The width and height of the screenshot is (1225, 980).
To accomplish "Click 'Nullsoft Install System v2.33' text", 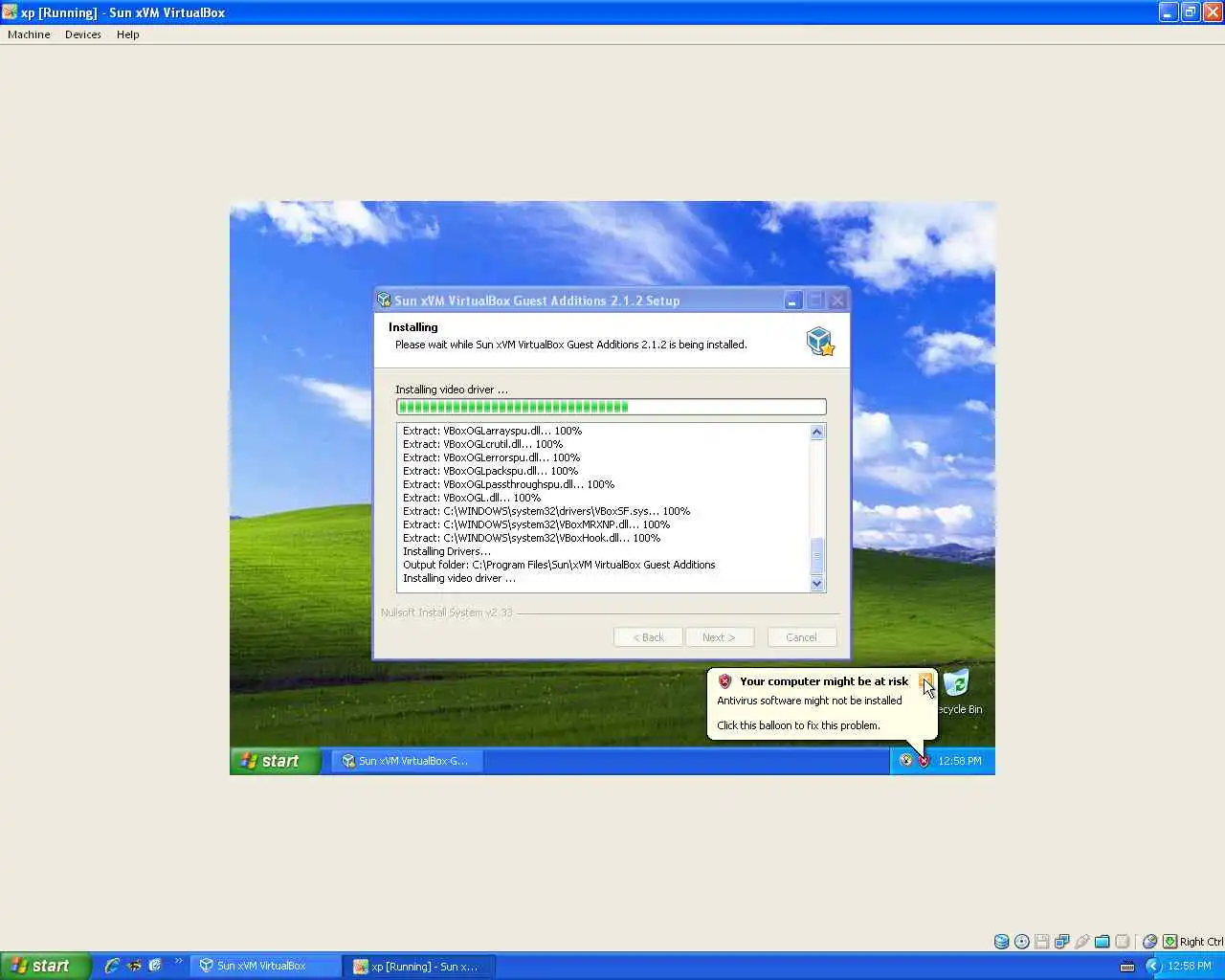I will [x=447, y=612].
